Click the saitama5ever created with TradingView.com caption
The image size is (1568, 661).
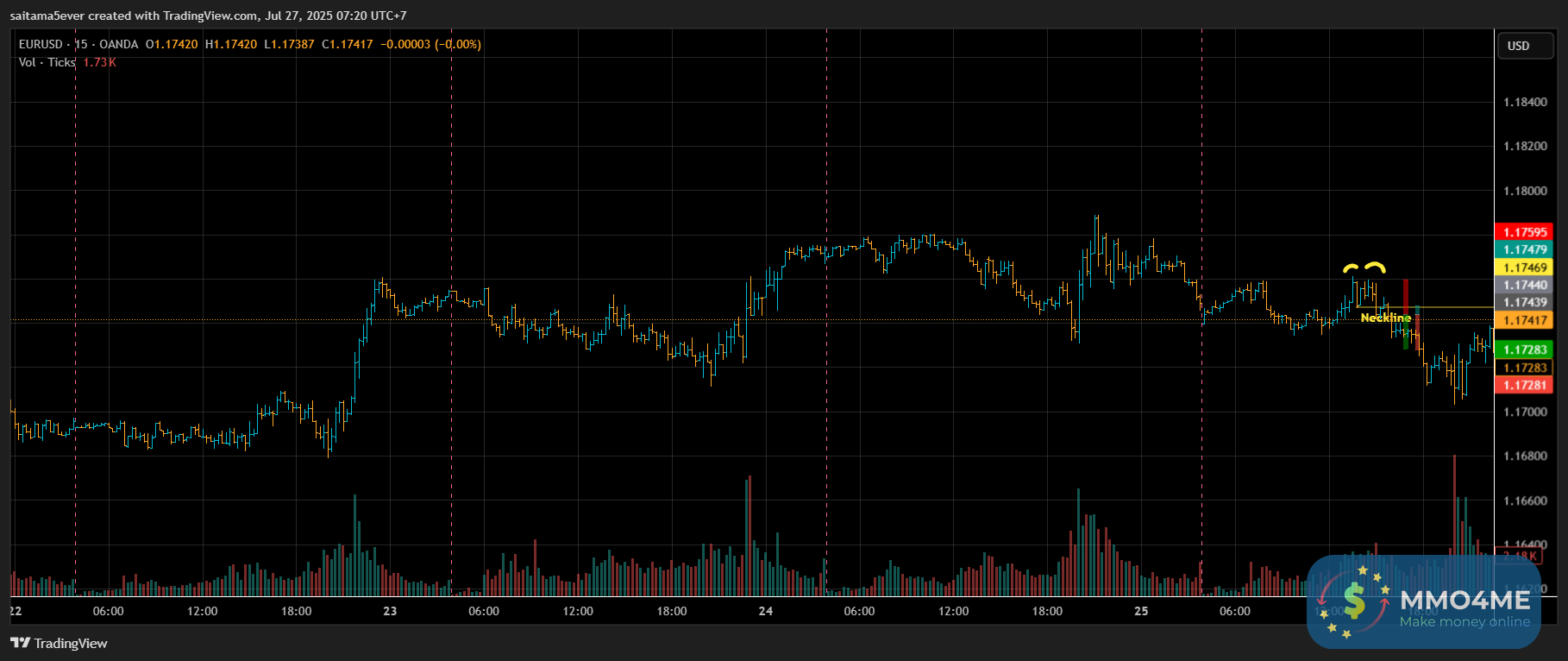pos(208,16)
